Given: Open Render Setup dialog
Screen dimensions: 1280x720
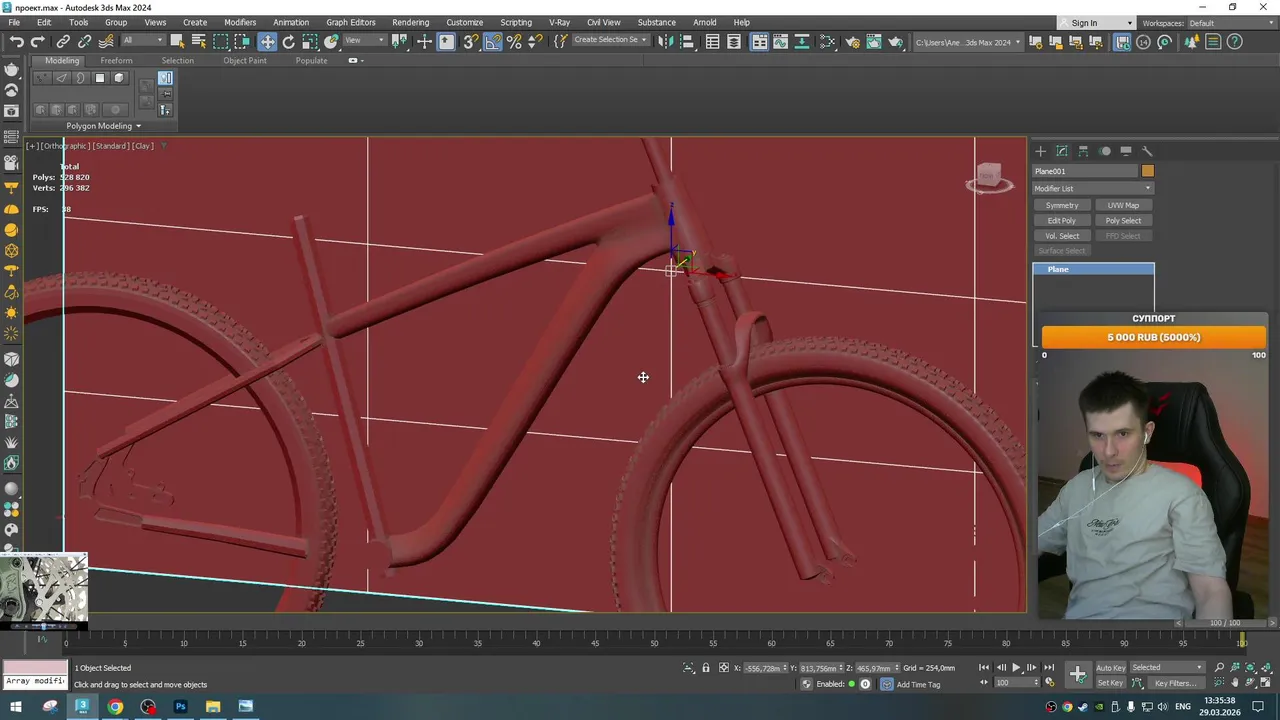Looking at the screenshot, I should [853, 41].
